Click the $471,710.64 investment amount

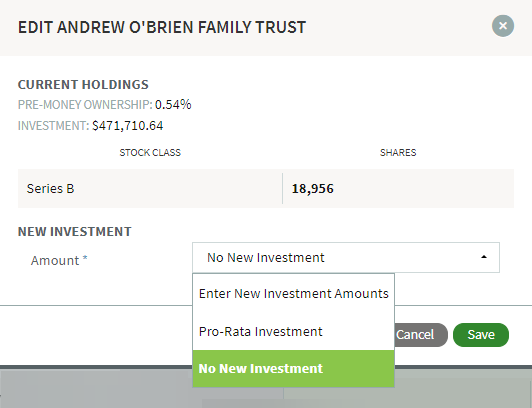(x=128, y=126)
